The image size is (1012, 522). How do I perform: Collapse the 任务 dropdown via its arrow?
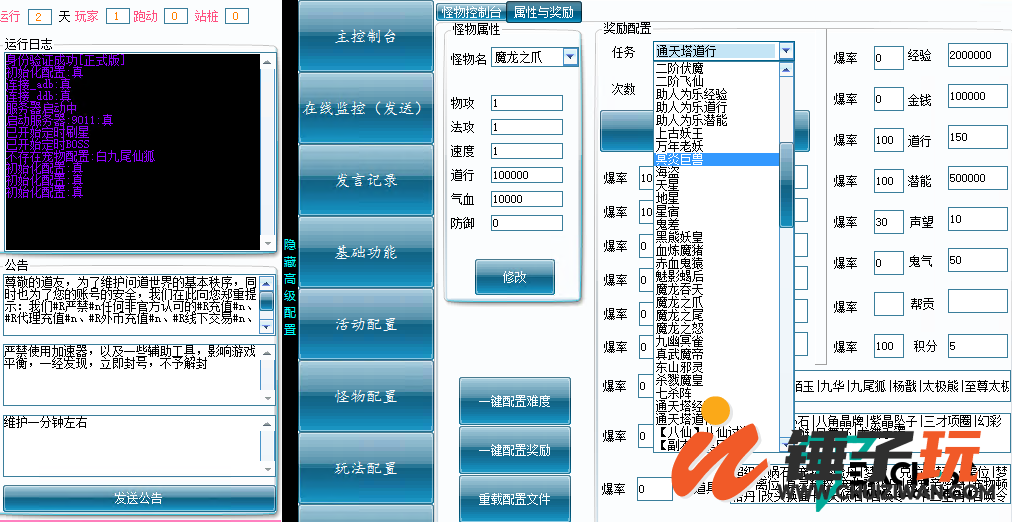pyautogui.click(x=786, y=51)
